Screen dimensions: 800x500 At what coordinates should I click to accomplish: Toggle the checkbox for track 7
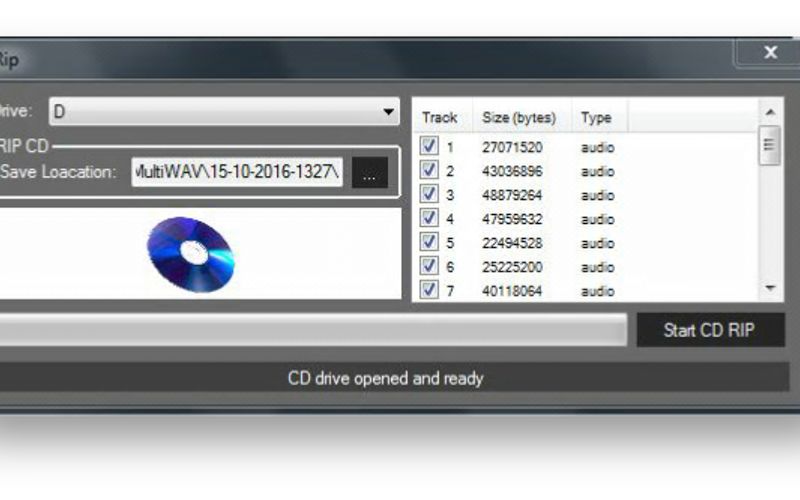pos(429,290)
